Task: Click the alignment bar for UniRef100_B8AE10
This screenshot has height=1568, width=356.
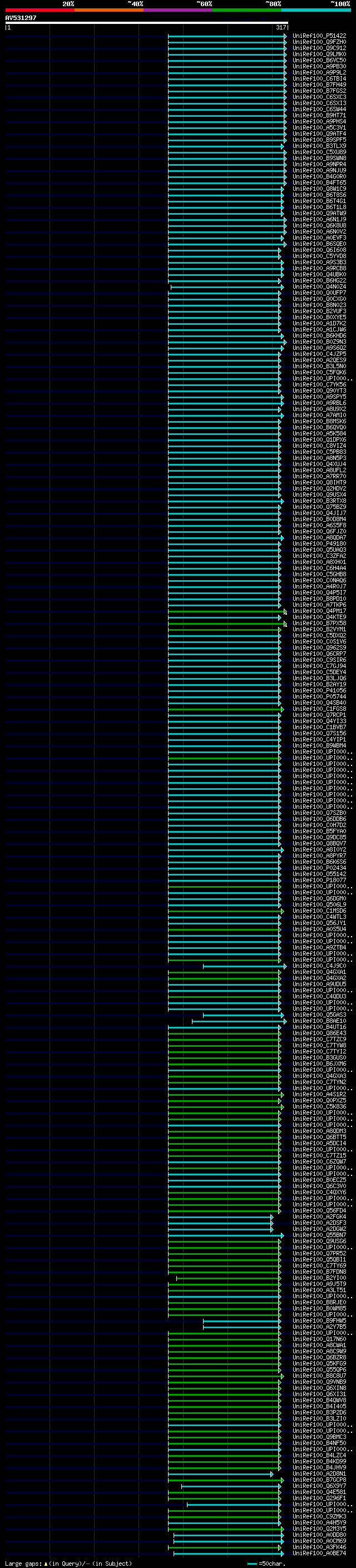Action: (x=239, y=1021)
